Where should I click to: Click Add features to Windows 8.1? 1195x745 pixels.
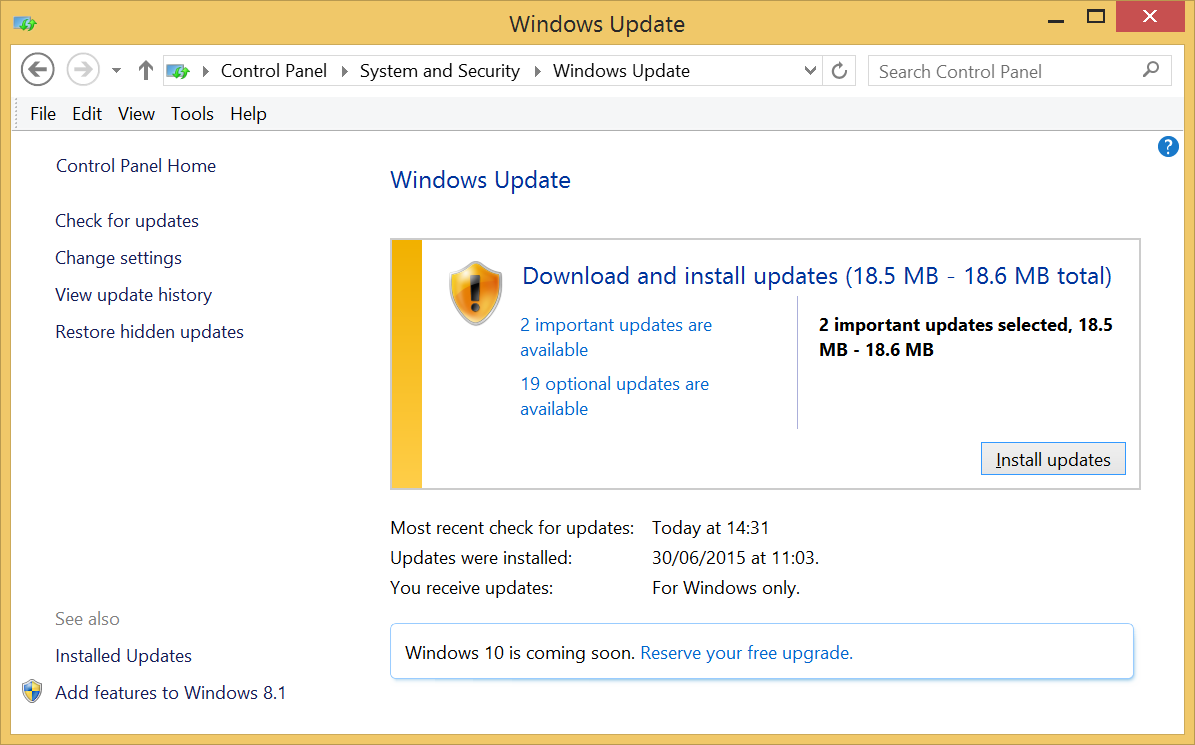tap(171, 692)
